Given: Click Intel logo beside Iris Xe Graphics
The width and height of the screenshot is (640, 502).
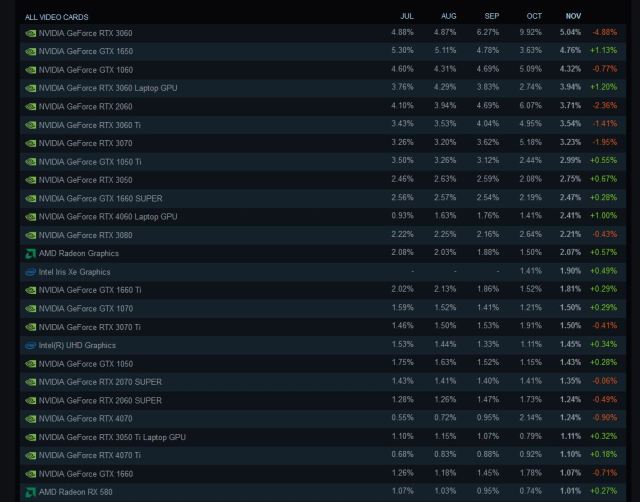Looking at the screenshot, I should coord(31,271).
